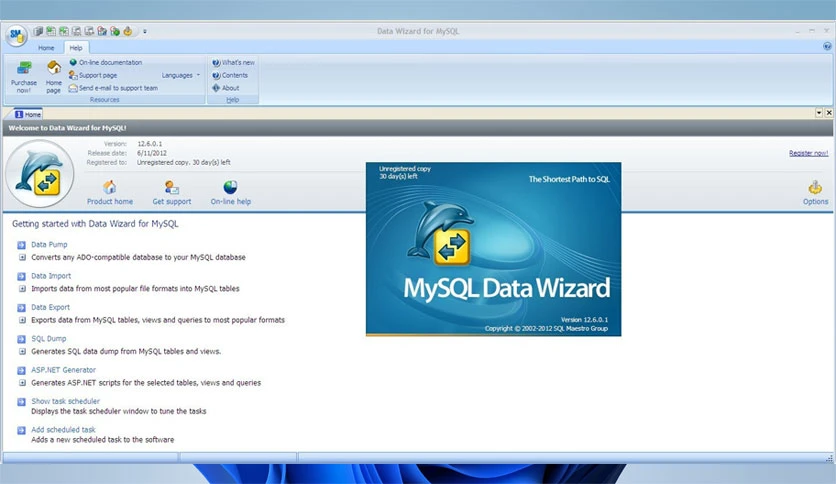Click the arrow icon beside SQL Dump
The image size is (836, 484).
(x=21, y=340)
